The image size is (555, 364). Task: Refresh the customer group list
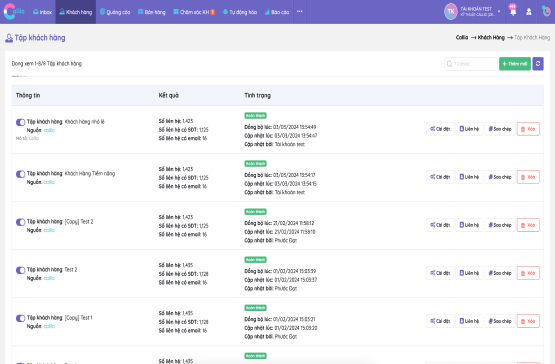tap(538, 64)
